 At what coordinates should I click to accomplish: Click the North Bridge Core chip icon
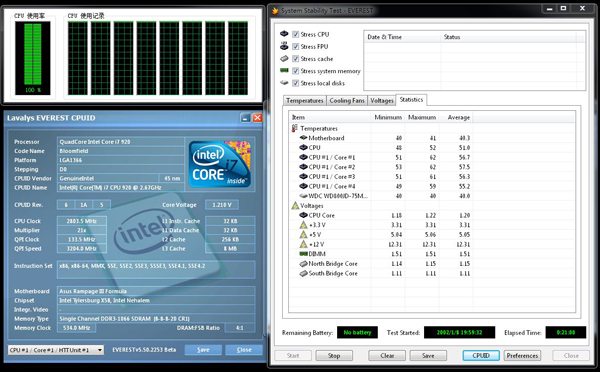pos(303,264)
